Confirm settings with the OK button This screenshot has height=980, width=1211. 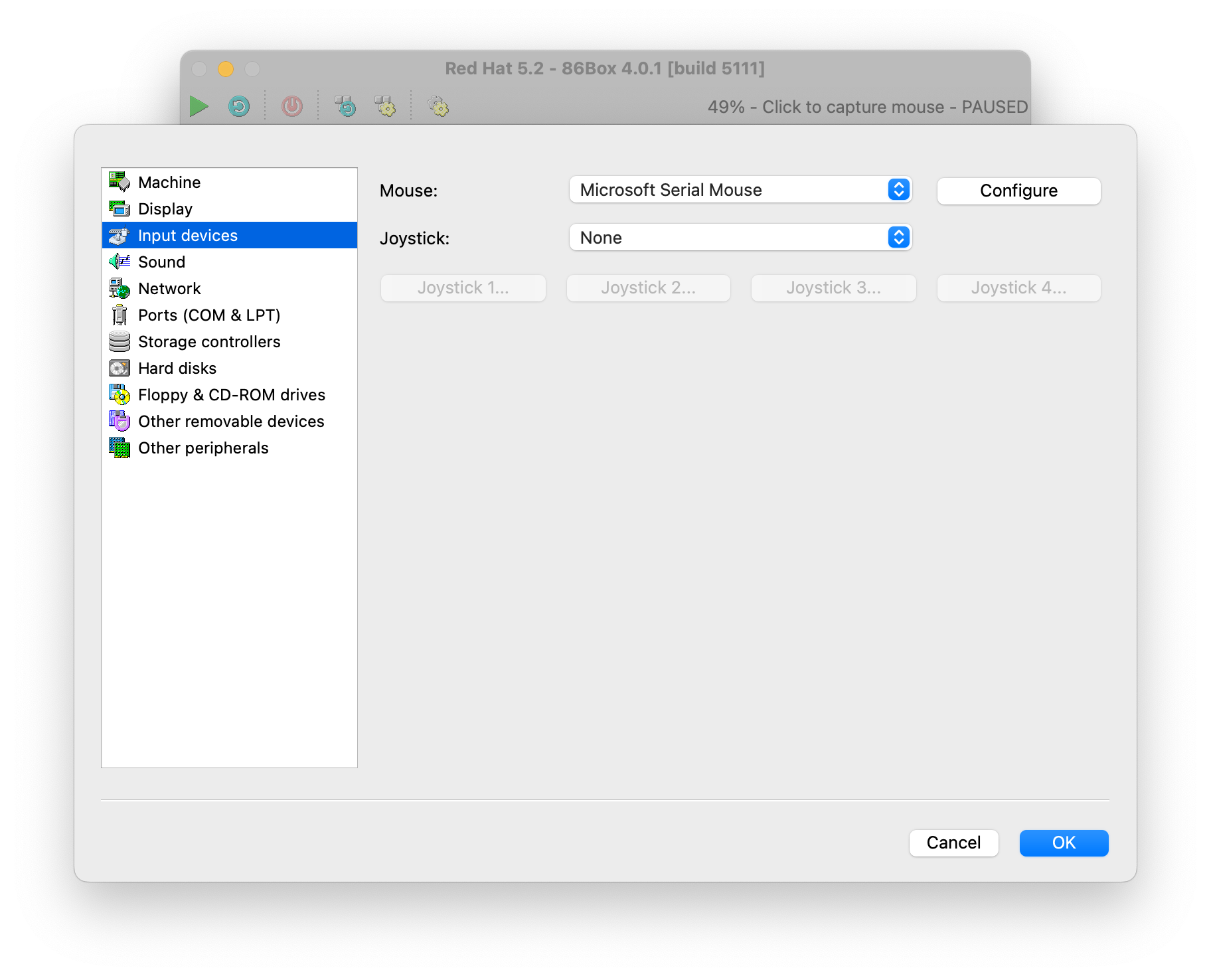tap(1064, 843)
